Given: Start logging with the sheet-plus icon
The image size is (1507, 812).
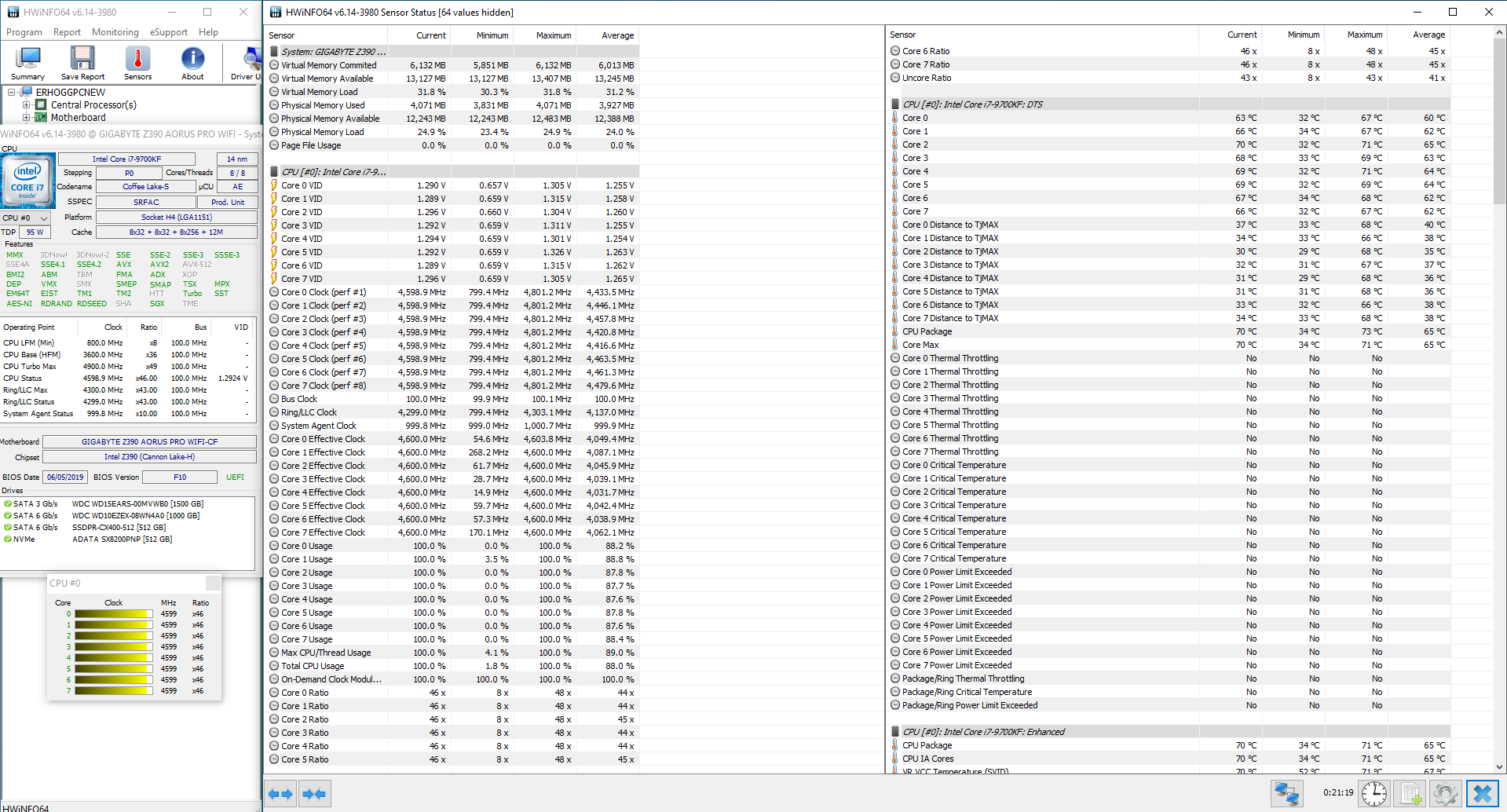Looking at the screenshot, I should pos(1411,794).
